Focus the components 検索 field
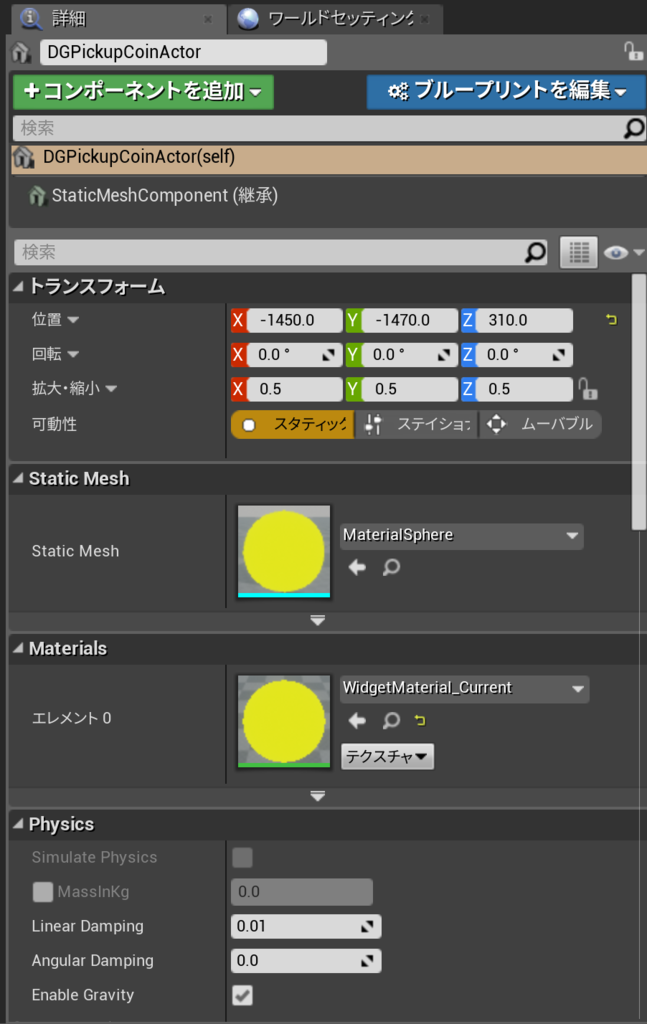Image resolution: width=647 pixels, height=1024 pixels. coord(317,128)
